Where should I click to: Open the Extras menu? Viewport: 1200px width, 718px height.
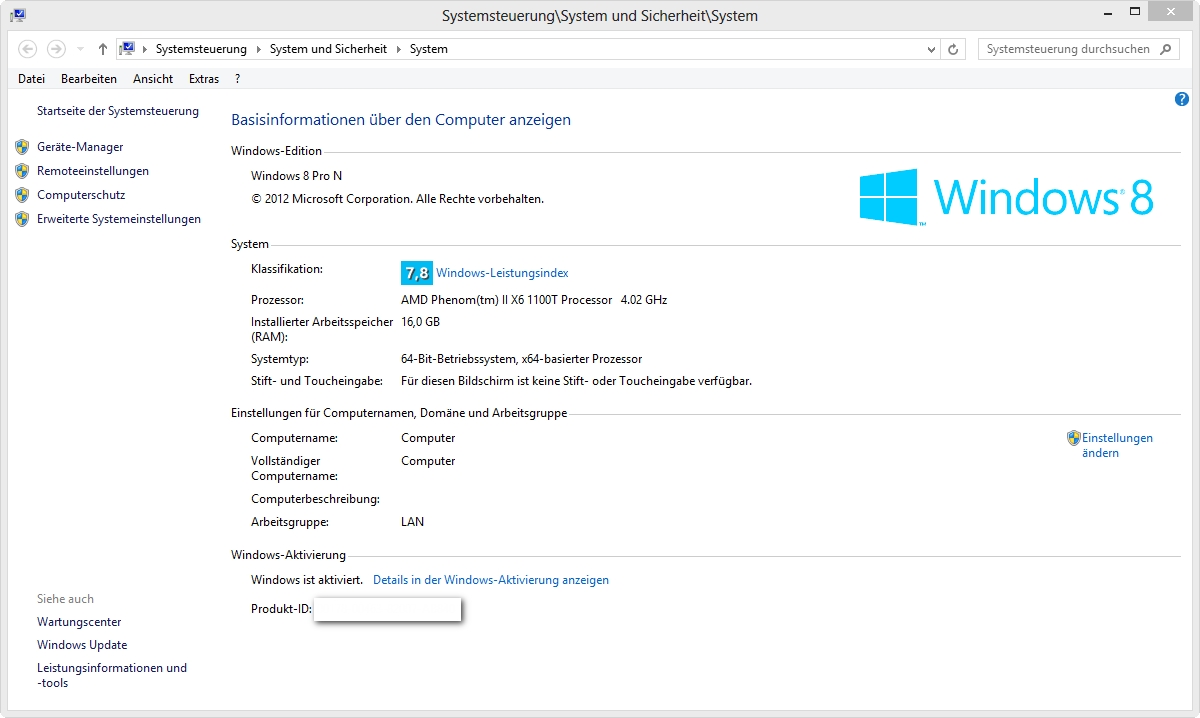click(204, 79)
